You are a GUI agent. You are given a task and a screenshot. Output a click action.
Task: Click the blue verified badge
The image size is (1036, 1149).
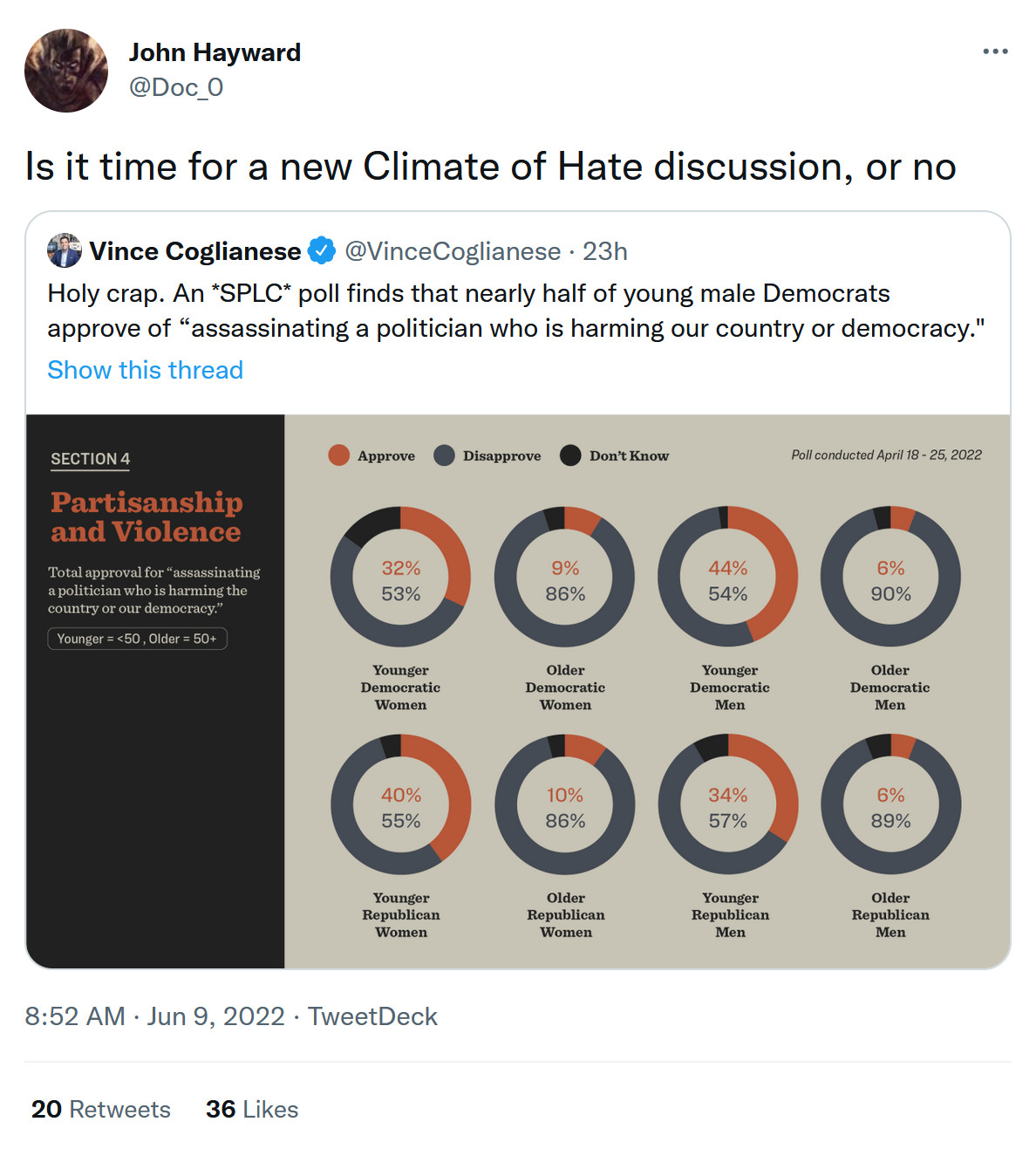(323, 250)
